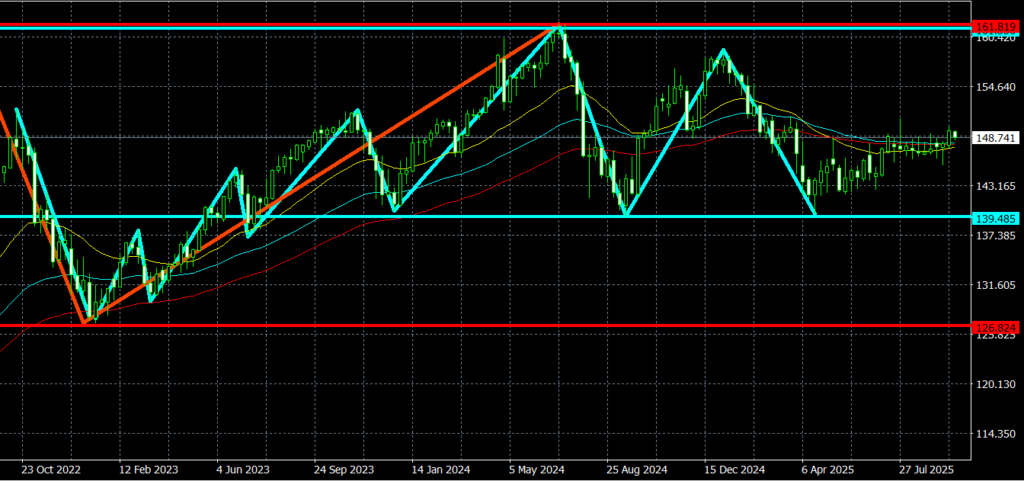Click the 25 Aug 2024 date label
1024x481 pixels.
point(637,469)
